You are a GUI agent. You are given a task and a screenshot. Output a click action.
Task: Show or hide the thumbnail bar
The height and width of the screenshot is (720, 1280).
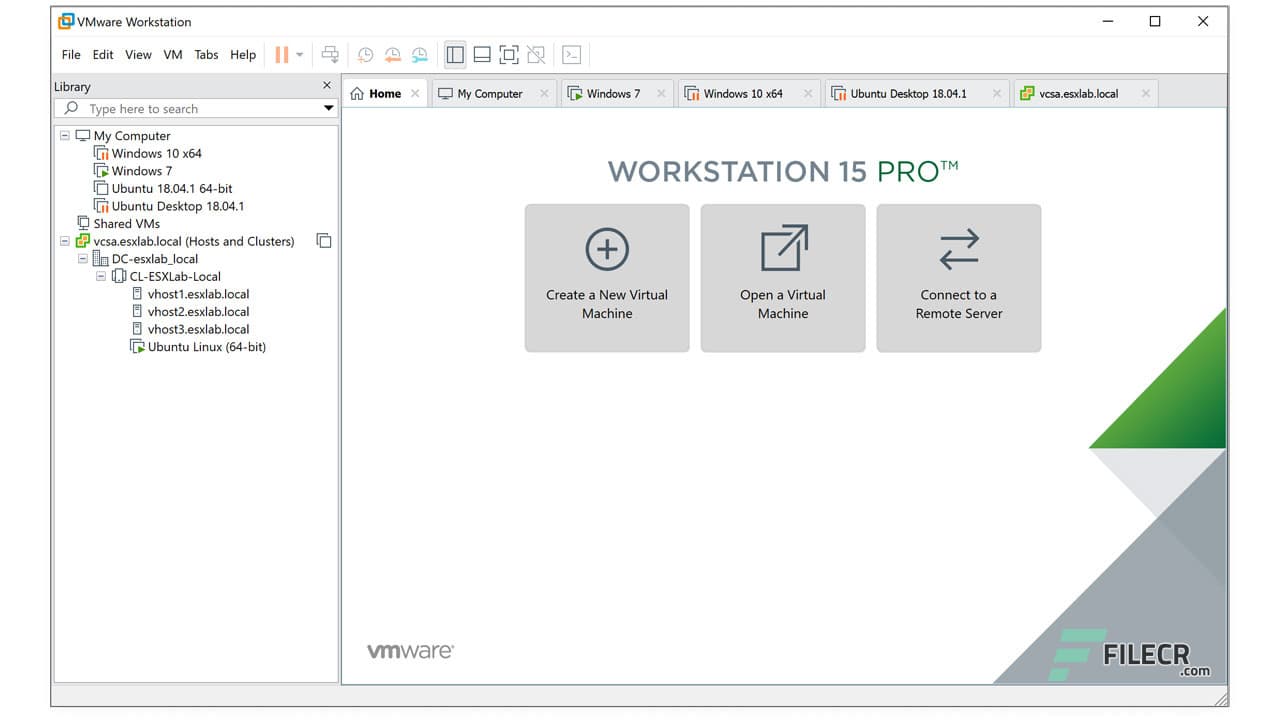[484, 54]
